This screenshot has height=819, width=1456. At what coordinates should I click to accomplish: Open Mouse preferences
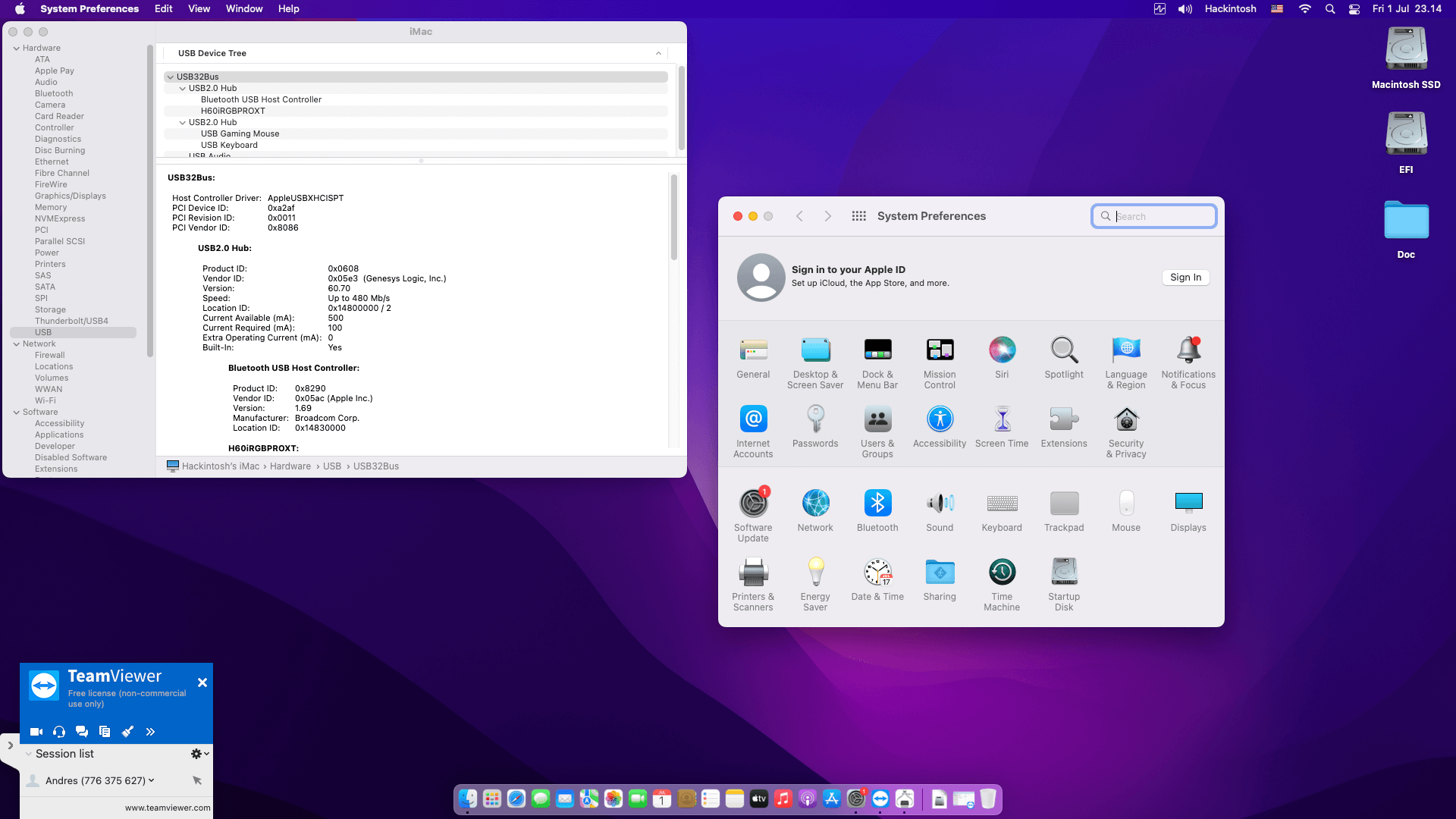1126,511
